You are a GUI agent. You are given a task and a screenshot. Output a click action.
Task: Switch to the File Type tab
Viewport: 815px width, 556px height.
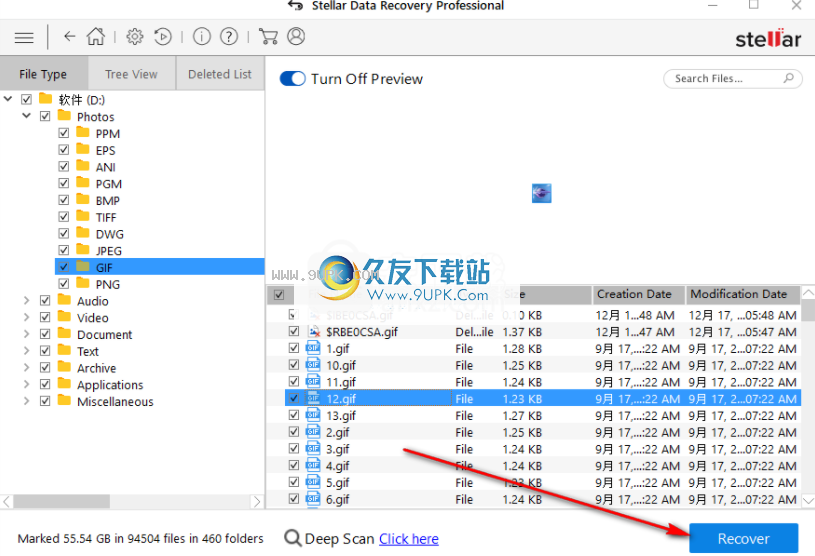click(44, 74)
